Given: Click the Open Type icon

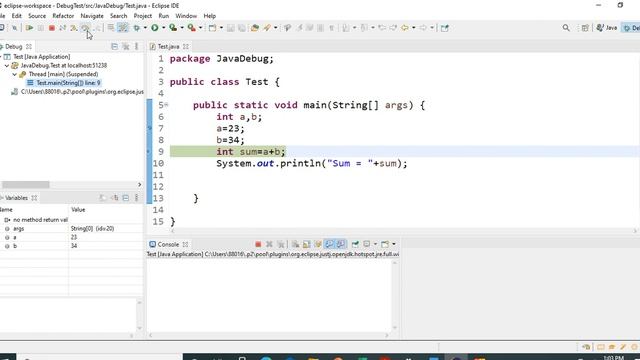Looking at the screenshot, I should (255, 28).
